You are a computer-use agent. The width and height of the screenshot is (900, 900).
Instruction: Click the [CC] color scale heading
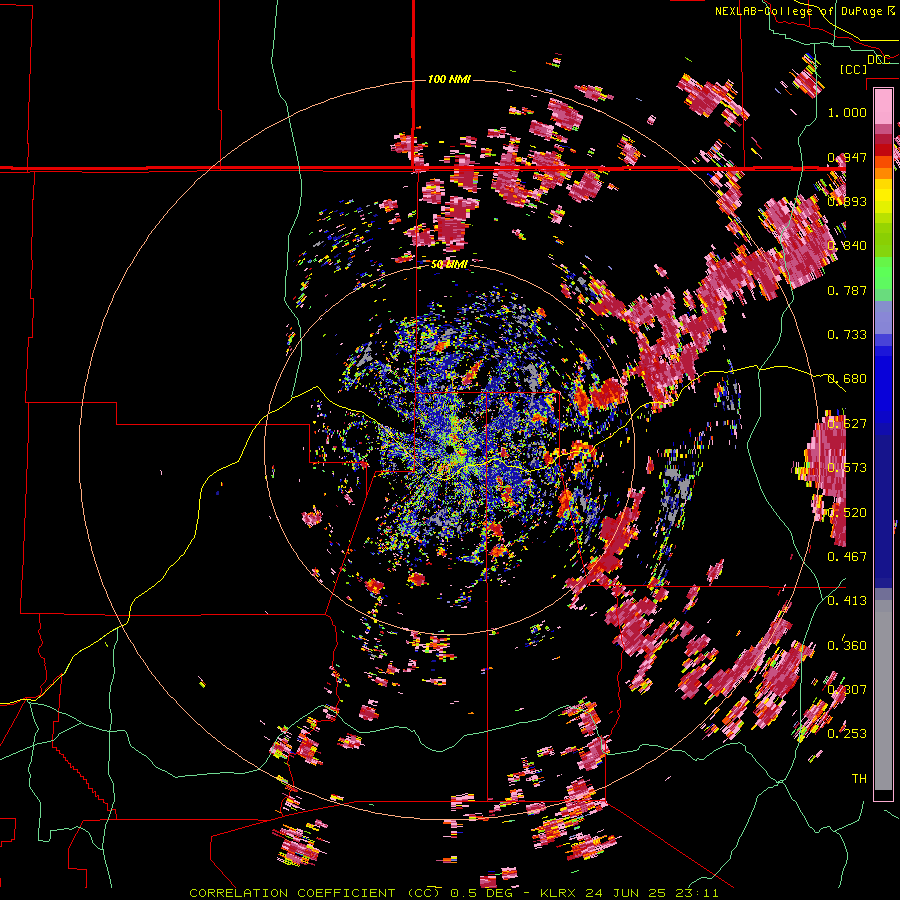pos(853,69)
